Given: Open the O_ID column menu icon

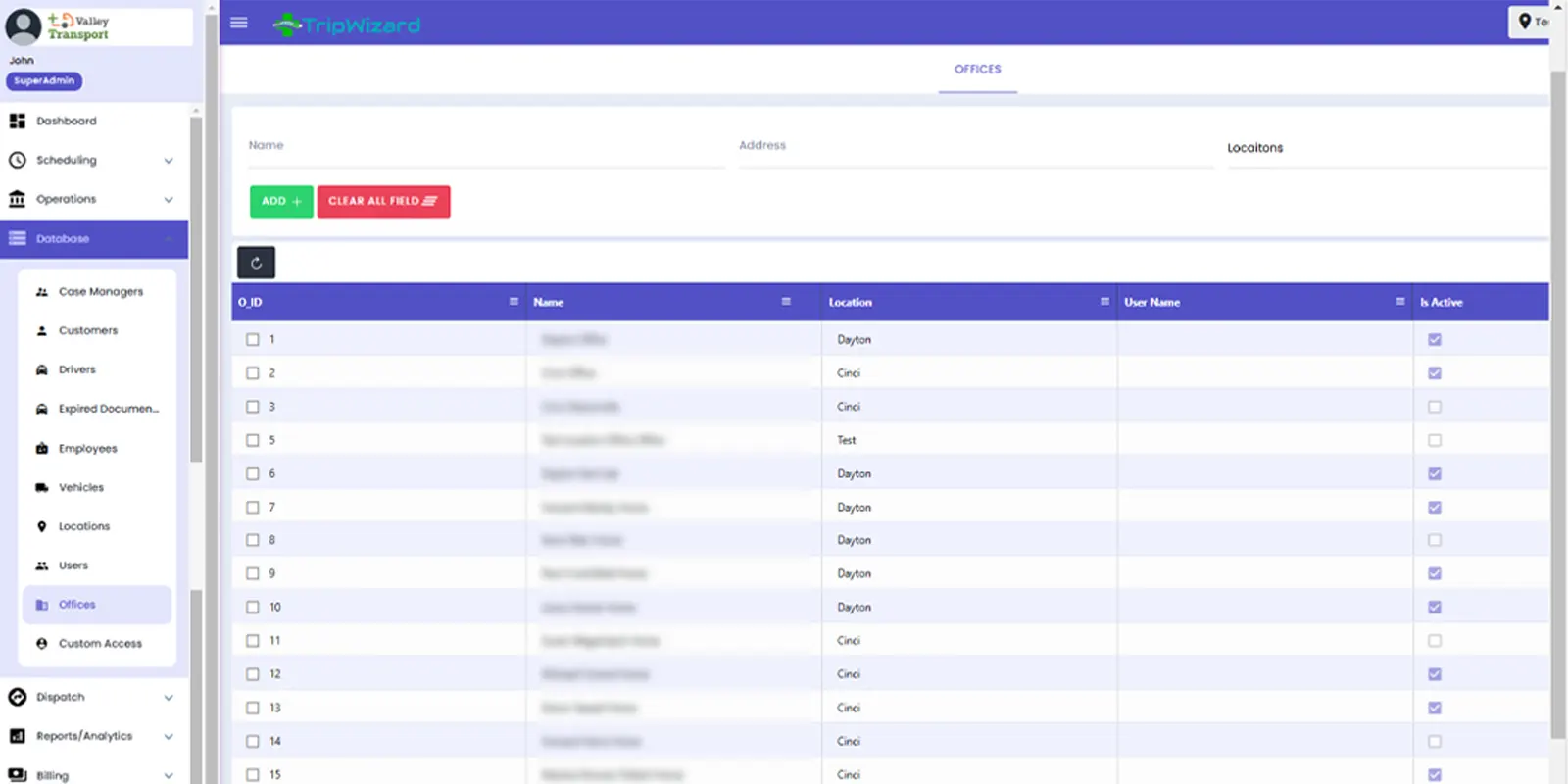Looking at the screenshot, I should (514, 302).
